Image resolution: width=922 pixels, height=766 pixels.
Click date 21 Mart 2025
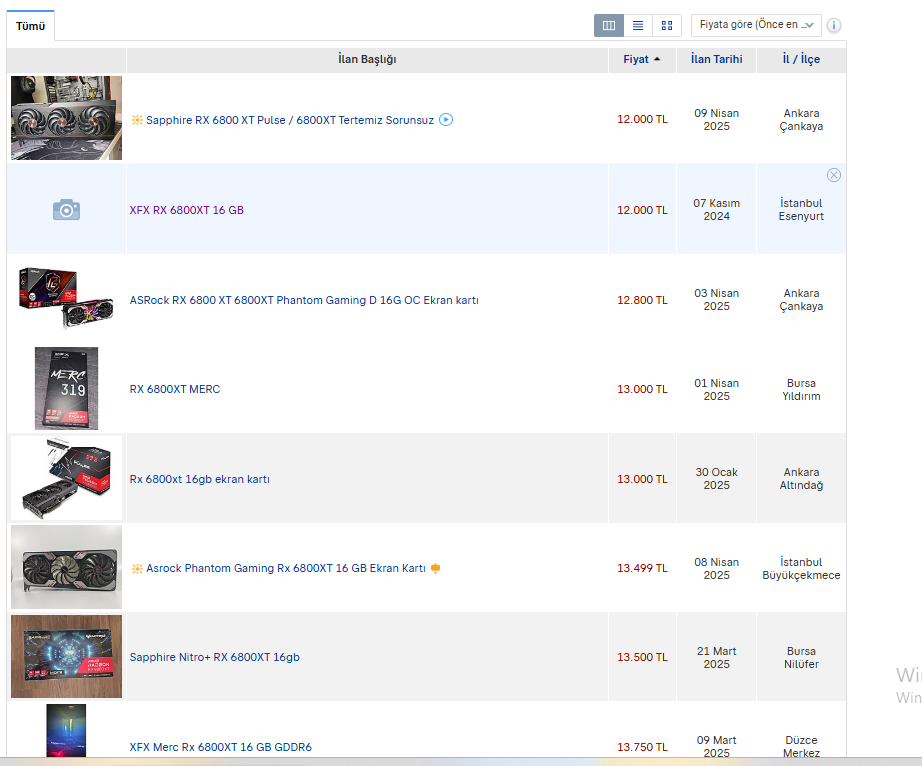[716, 657]
